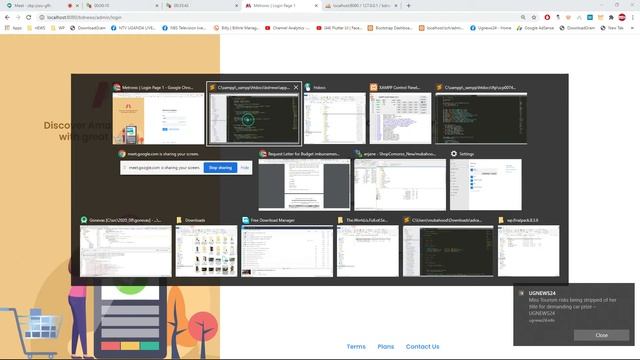Open the Chrome three-dot menu
Viewport: 640px width, 360px height.
pyautogui.click(x=633, y=18)
